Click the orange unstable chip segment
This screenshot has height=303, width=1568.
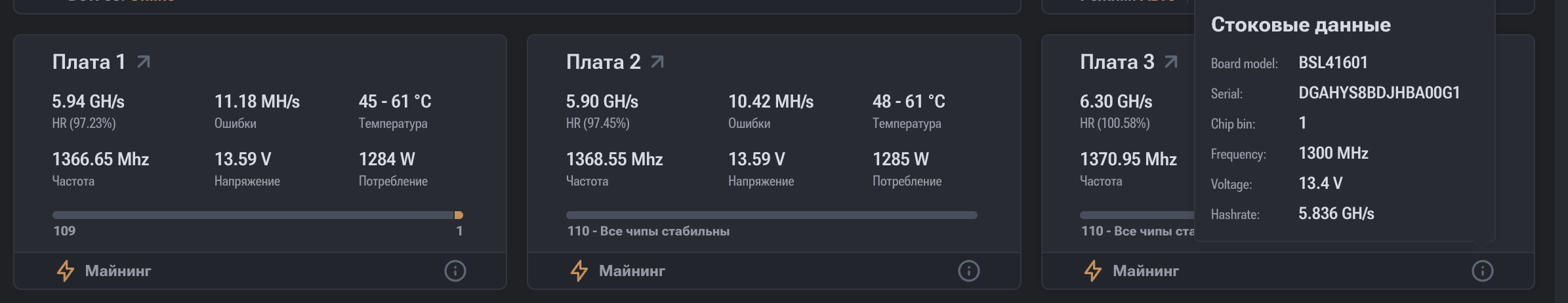(459, 215)
